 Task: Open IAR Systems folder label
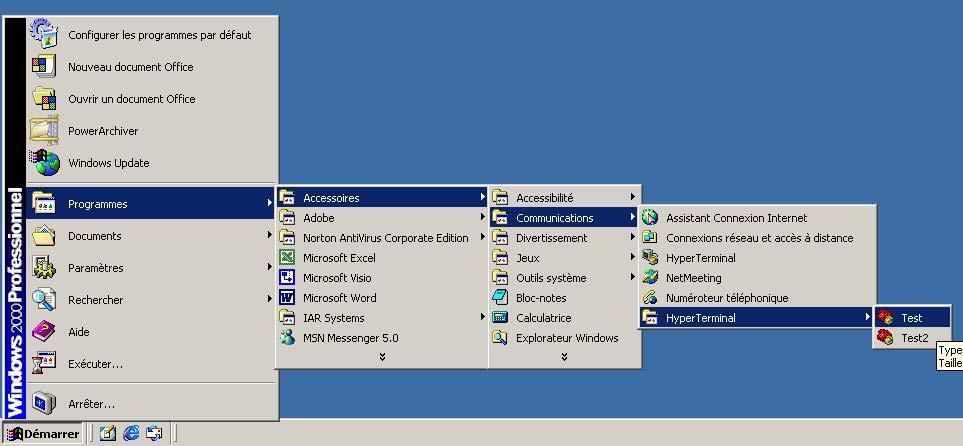pos(333,318)
